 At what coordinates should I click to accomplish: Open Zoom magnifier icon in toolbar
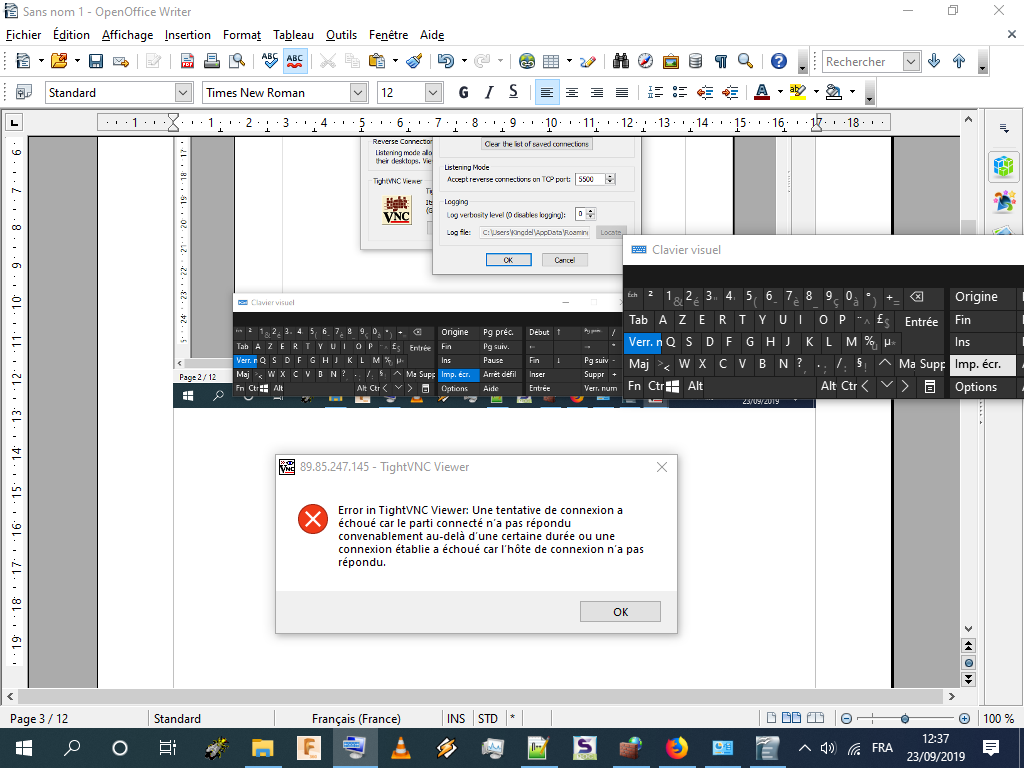click(x=745, y=61)
